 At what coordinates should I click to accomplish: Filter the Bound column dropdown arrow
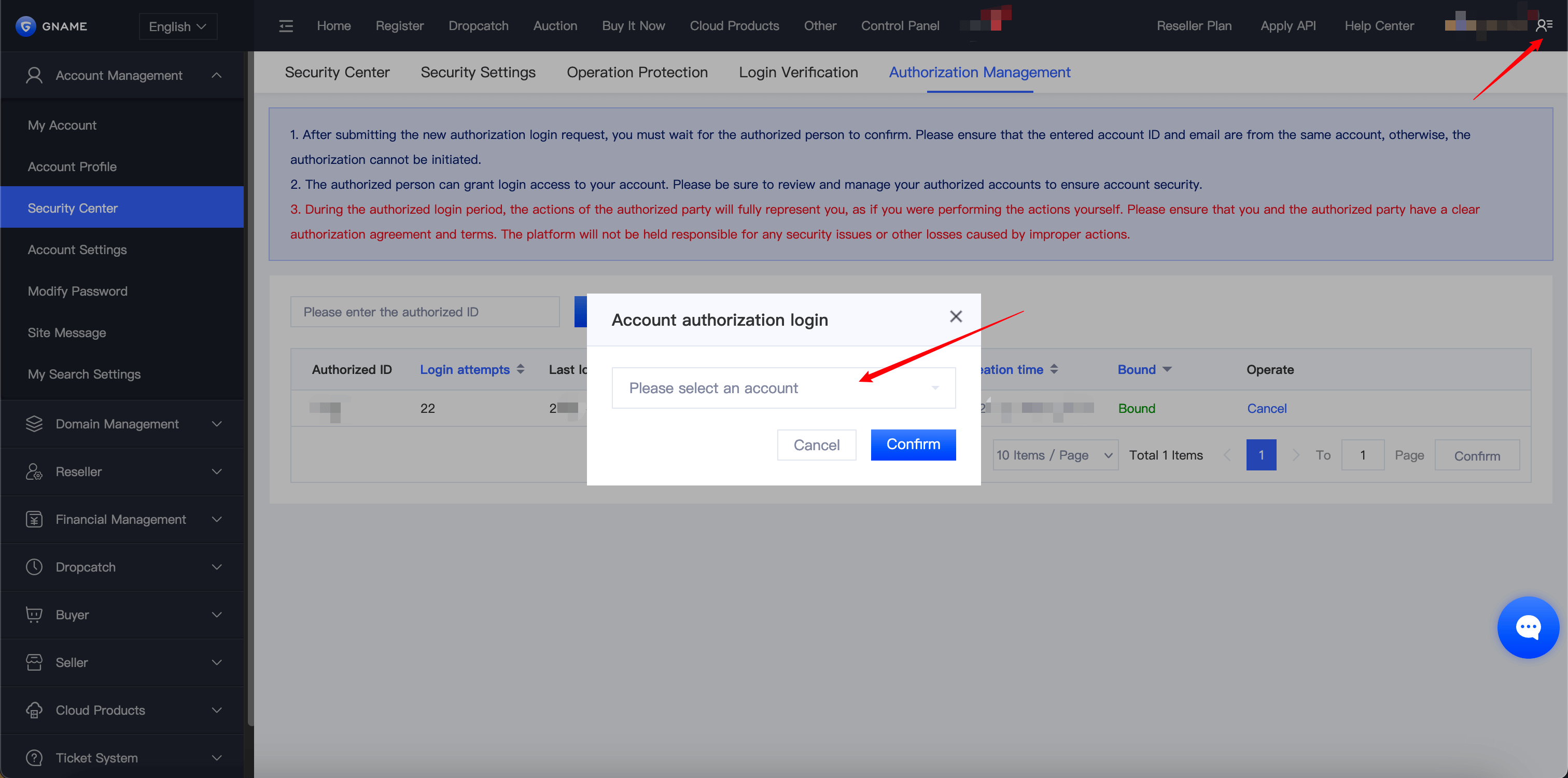[x=1167, y=369]
